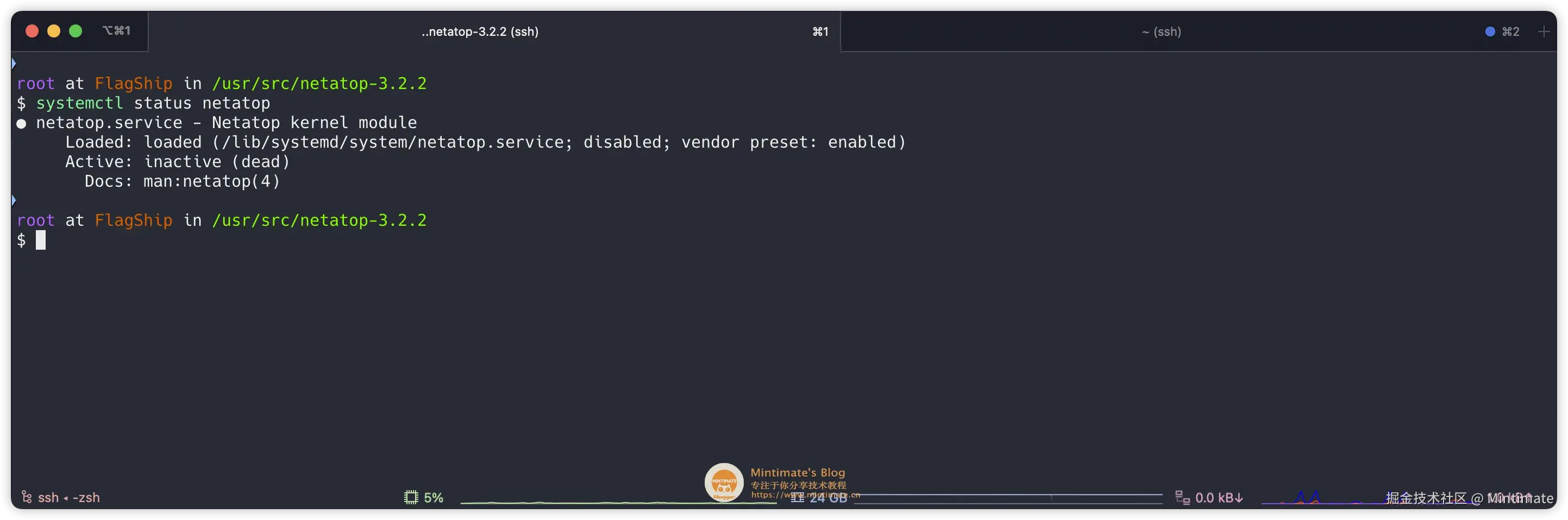Viewport: 1568px width, 520px height.
Task: Zoom the window with green button
Action: (x=76, y=31)
